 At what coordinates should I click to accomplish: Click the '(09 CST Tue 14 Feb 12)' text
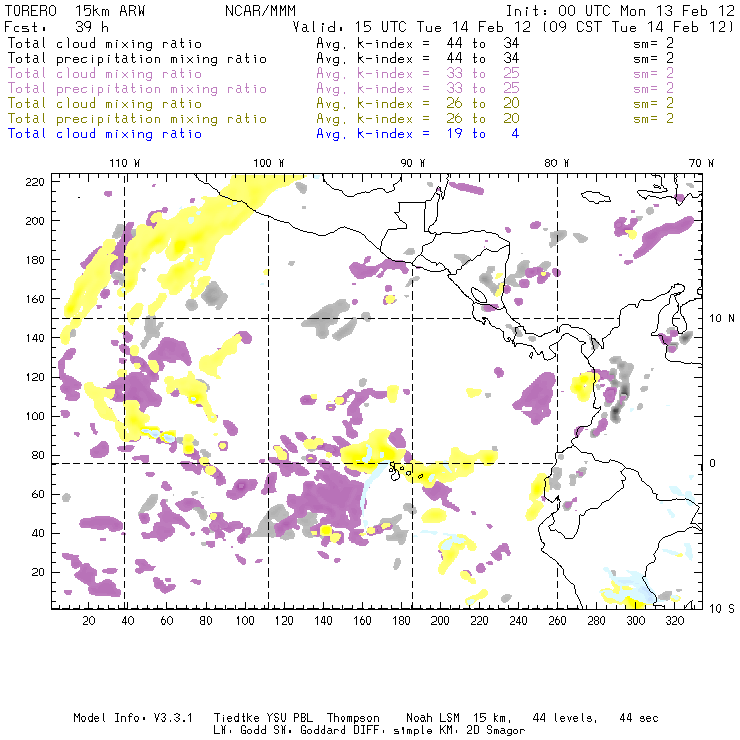point(638,27)
